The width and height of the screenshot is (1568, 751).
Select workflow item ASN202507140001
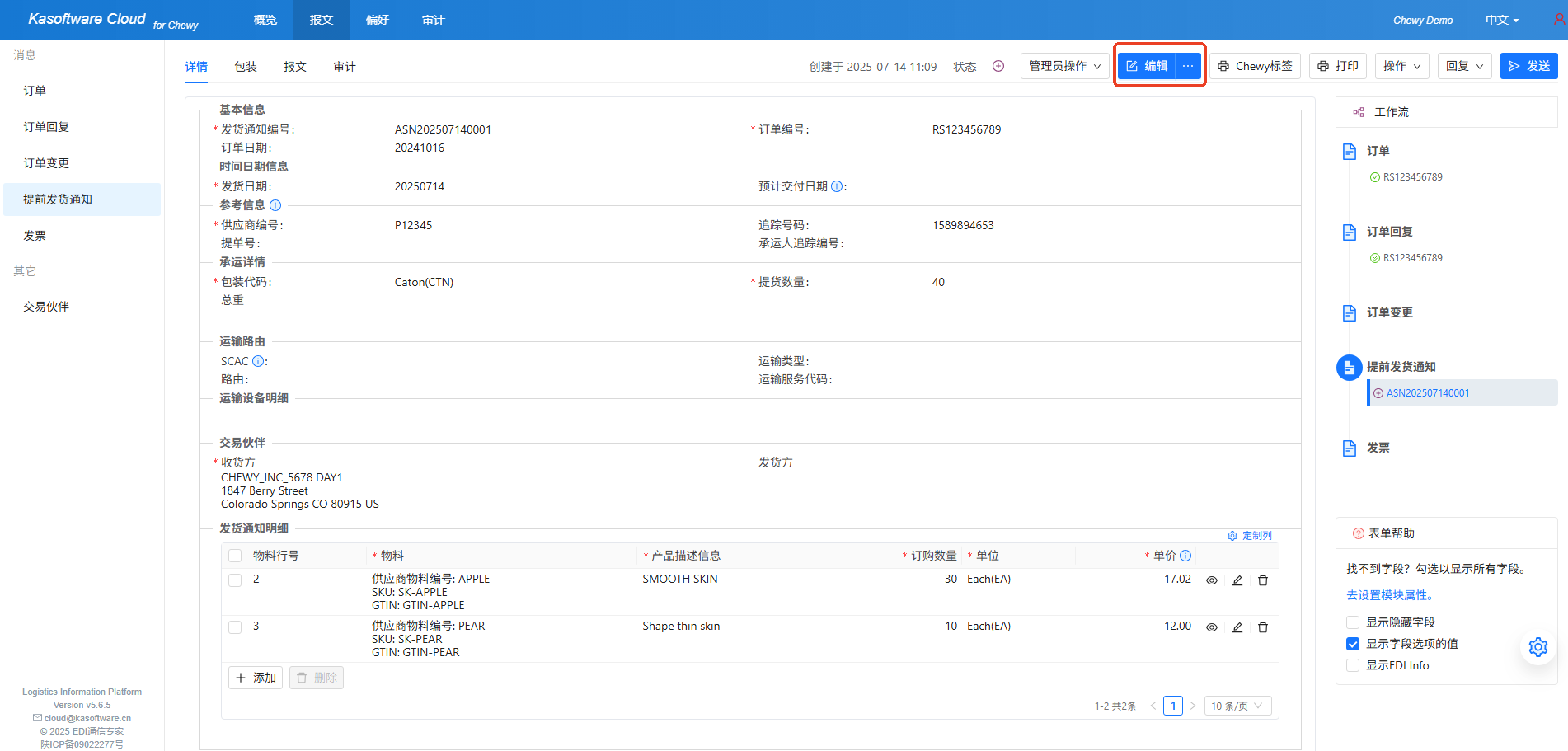point(1427,393)
